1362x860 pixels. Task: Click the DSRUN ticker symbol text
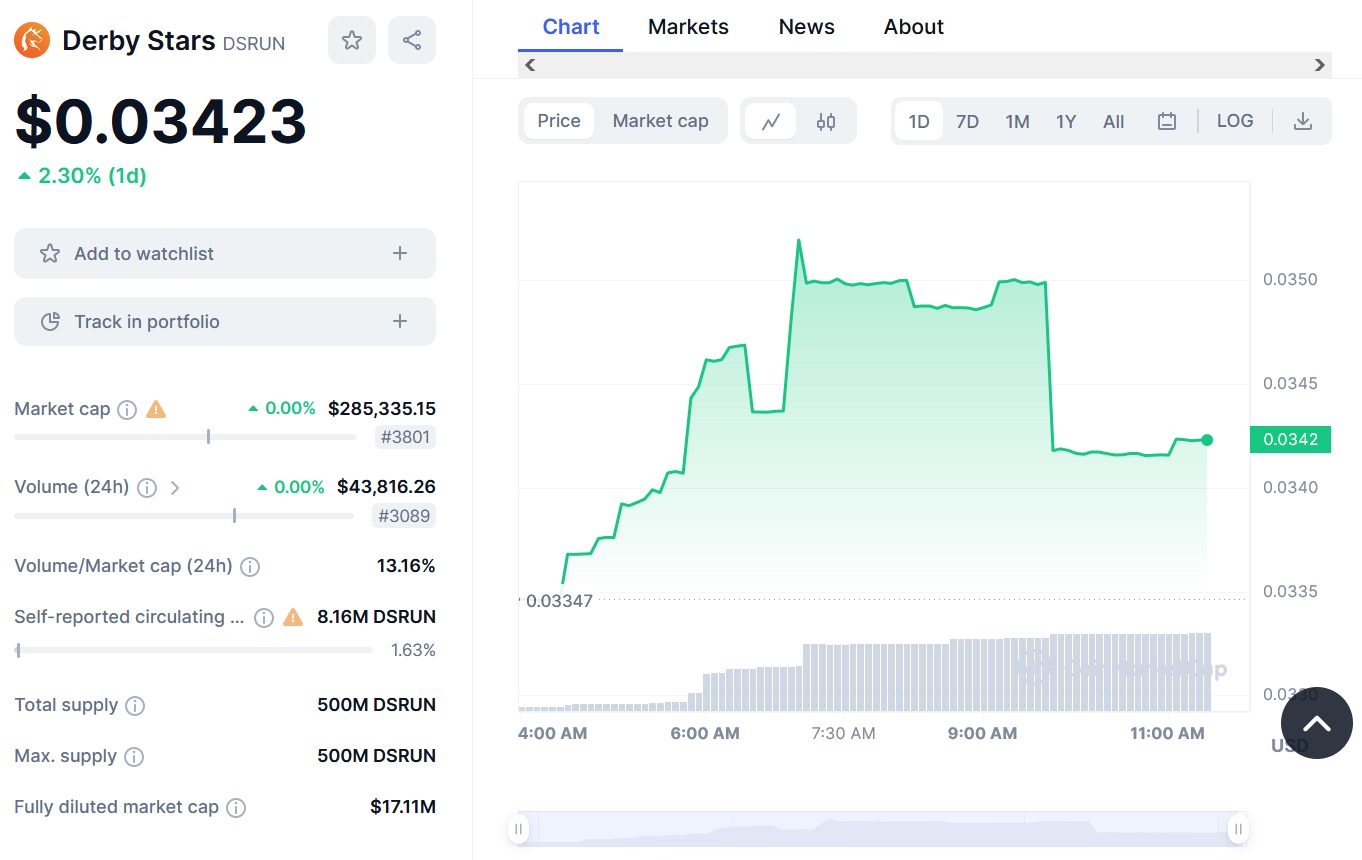pyautogui.click(x=254, y=43)
